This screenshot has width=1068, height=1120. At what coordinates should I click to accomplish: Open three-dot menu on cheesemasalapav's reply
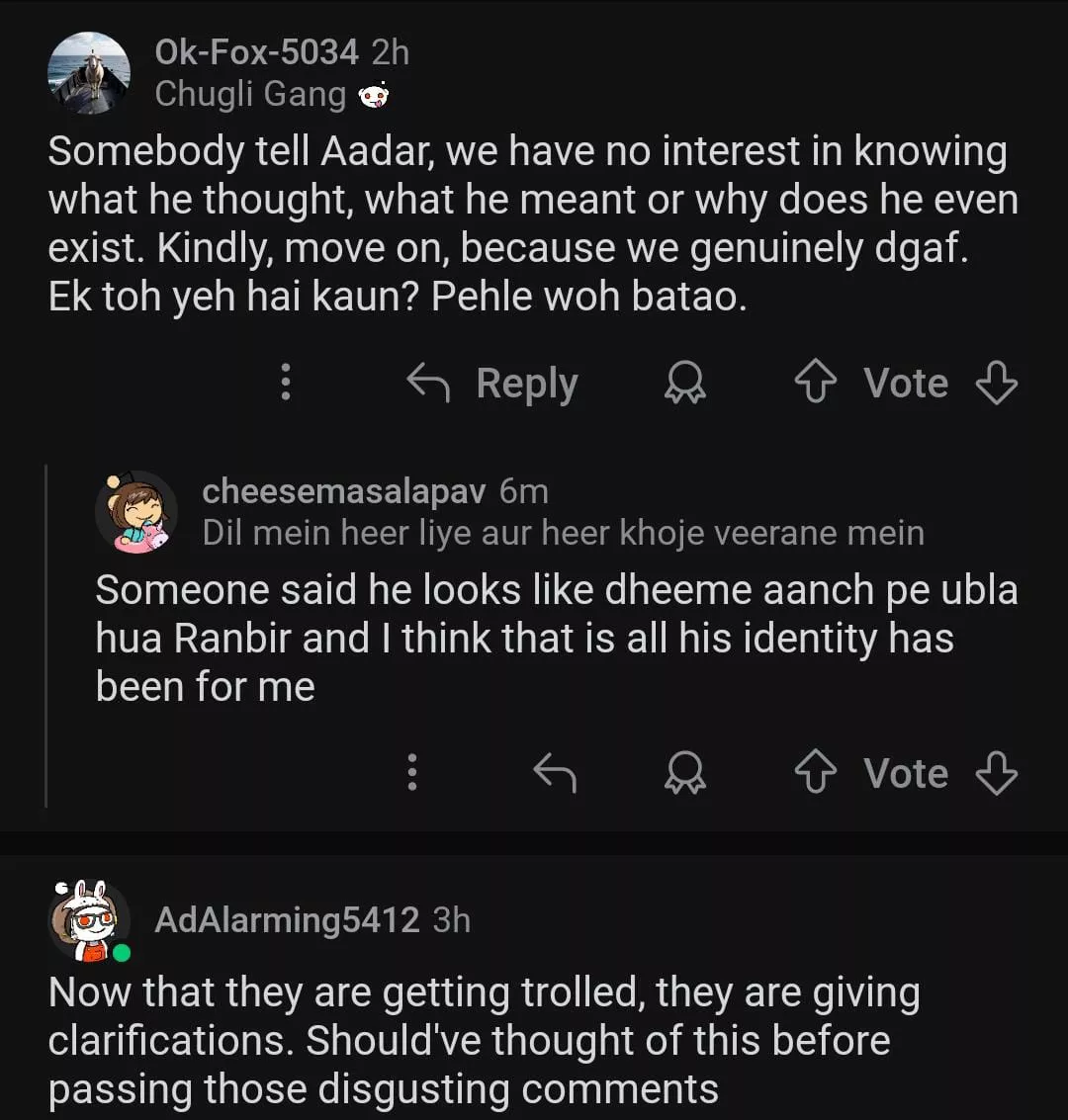(412, 773)
